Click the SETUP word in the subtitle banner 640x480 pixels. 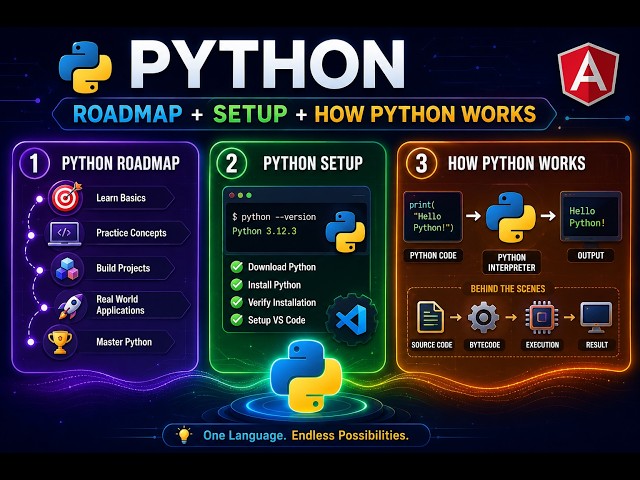pyautogui.click(x=250, y=114)
